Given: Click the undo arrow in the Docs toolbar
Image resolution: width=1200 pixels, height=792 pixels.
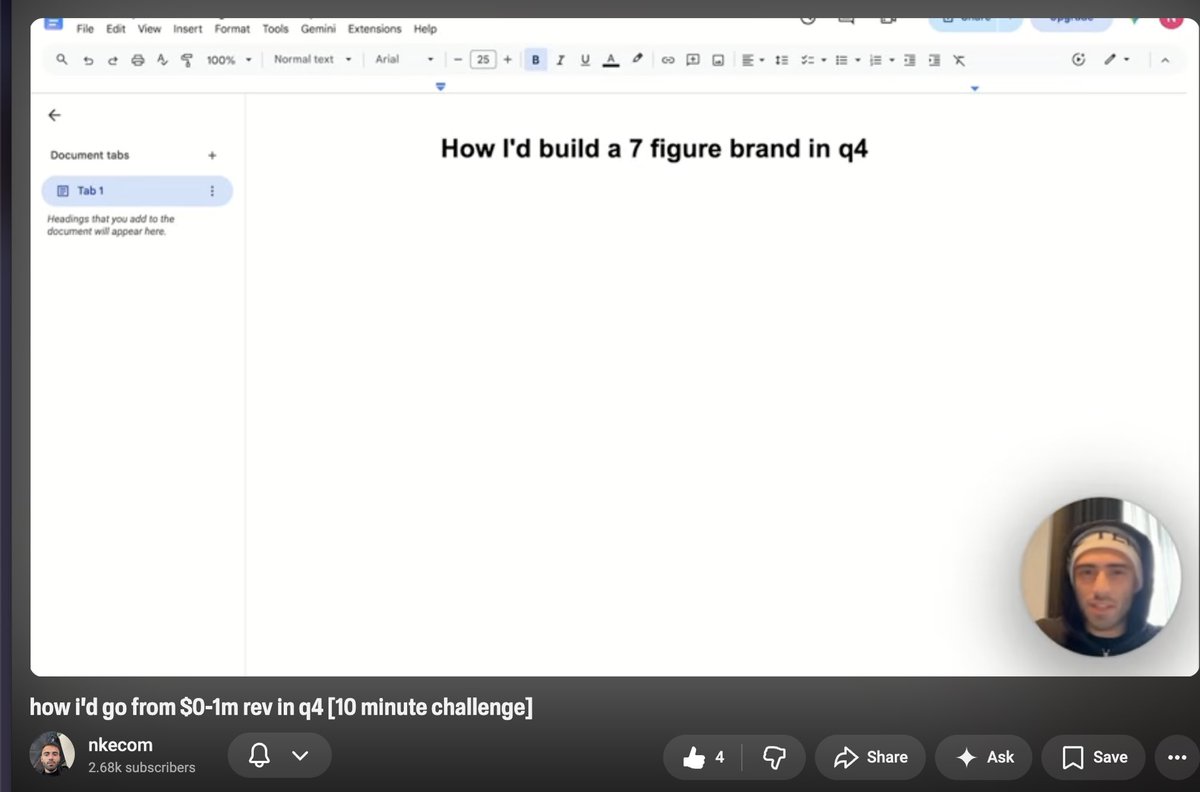Looking at the screenshot, I should [88, 60].
